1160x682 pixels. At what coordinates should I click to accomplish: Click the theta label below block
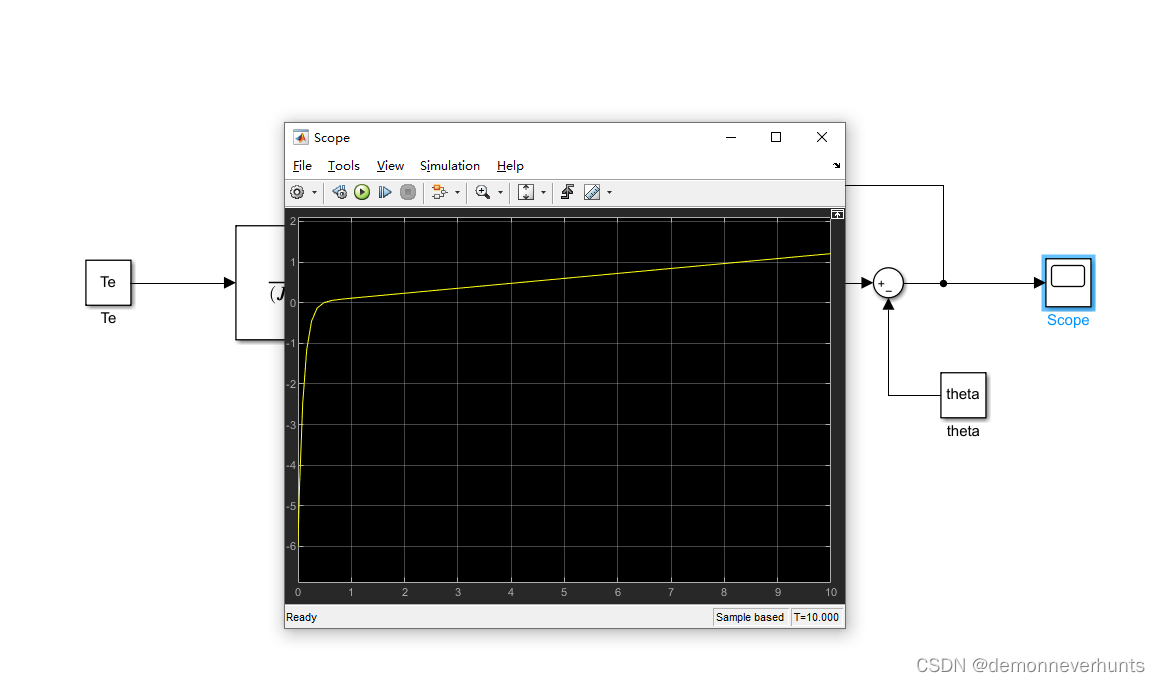tap(963, 431)
